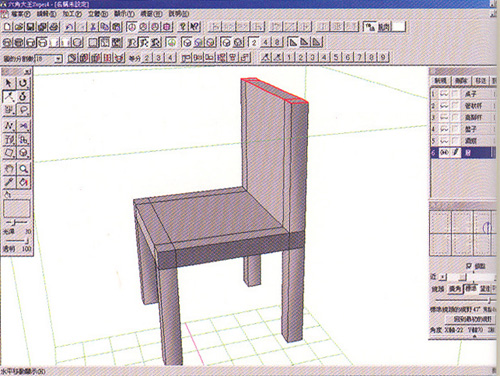Viewport: 500px width, 376px height.
Task: Click the scroll arrow next to 近
Action: (x=442, y=277)
